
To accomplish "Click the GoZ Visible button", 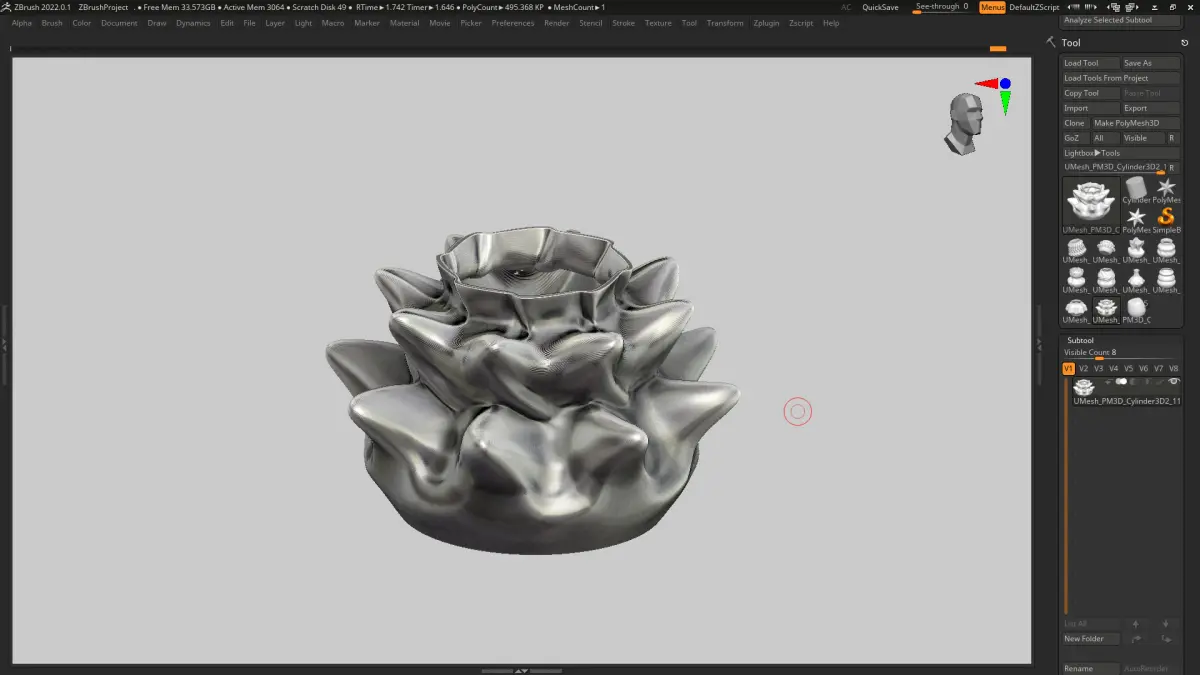I will click(x=1143, y=138).
